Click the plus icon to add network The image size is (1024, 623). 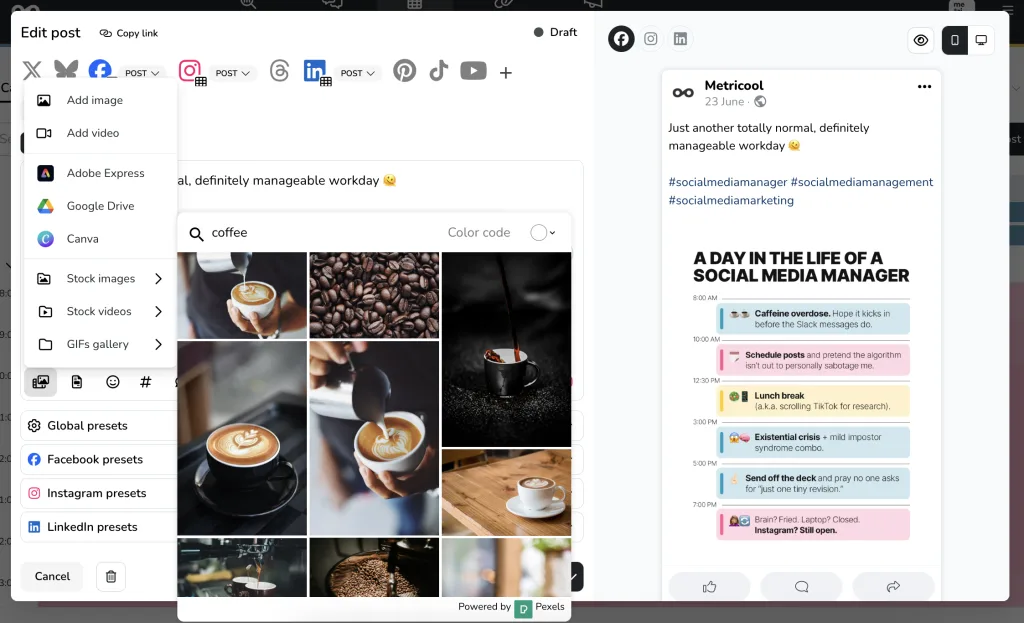506,73
